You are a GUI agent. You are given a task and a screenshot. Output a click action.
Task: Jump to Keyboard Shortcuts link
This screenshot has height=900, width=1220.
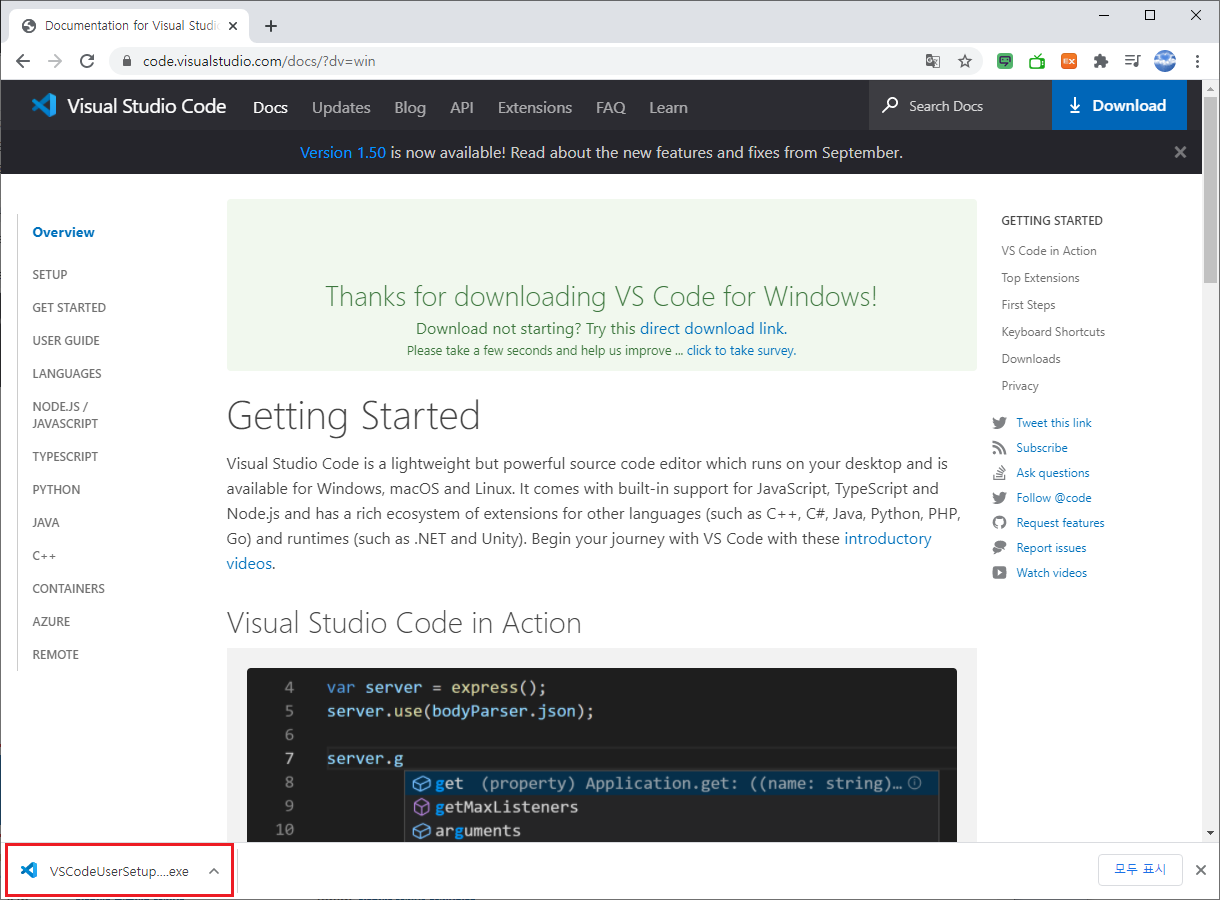point(1053,332)
